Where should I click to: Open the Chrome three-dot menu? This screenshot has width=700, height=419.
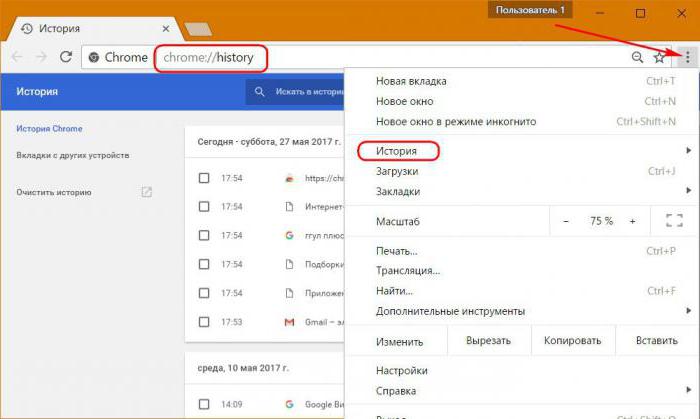click(688, 57)
